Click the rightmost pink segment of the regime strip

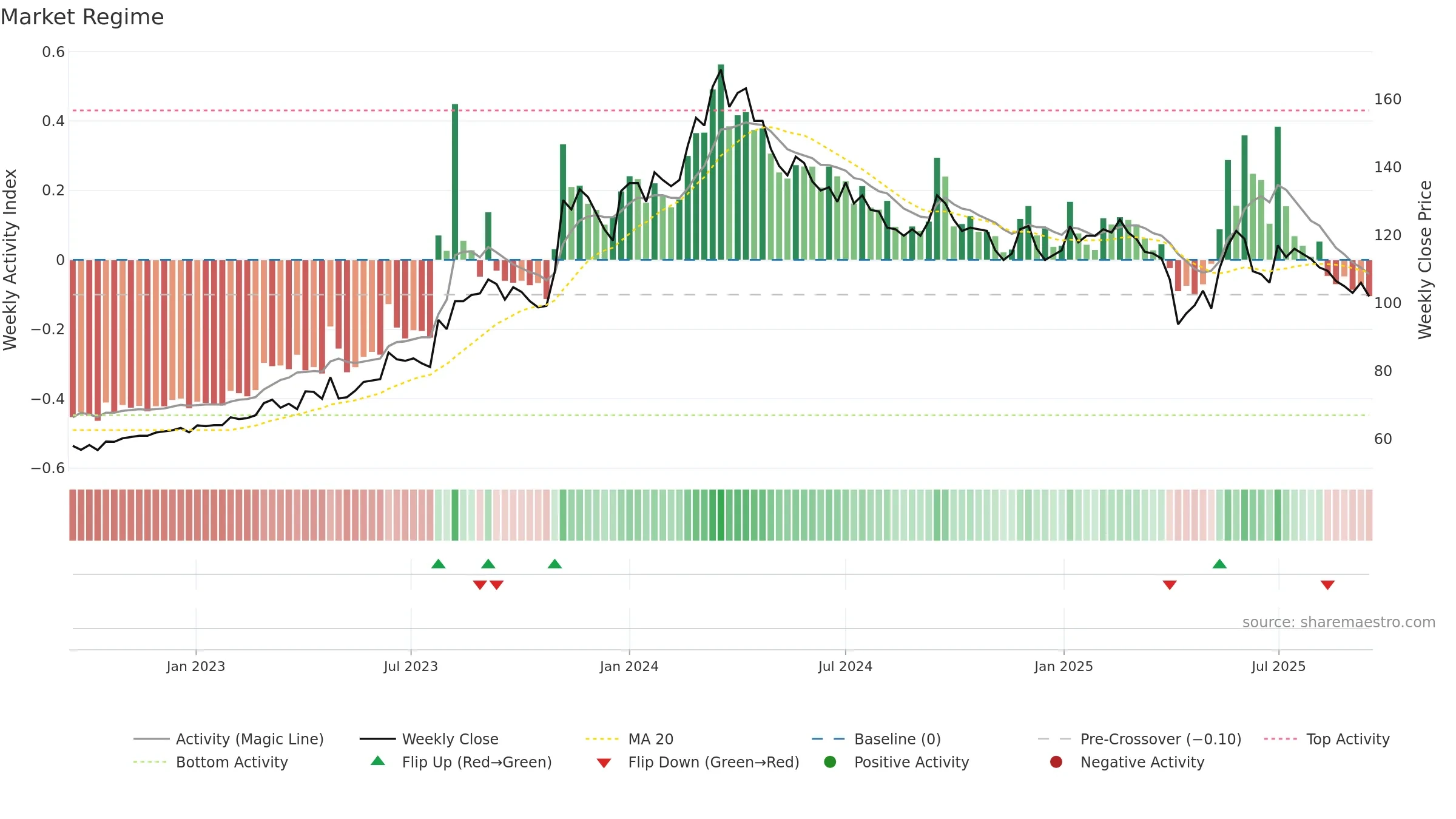1369,515
